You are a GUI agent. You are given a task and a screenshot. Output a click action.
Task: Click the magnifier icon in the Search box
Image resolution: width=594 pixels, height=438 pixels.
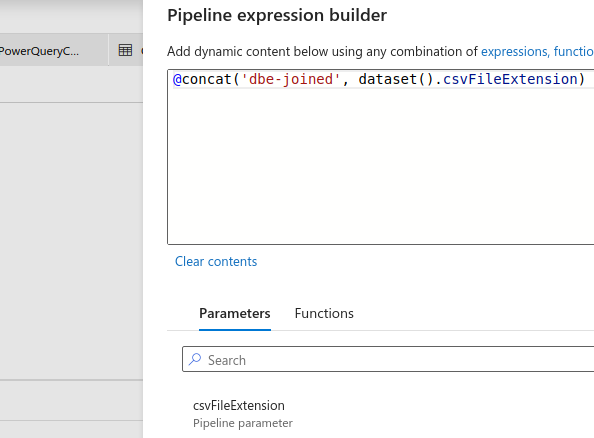195,359
